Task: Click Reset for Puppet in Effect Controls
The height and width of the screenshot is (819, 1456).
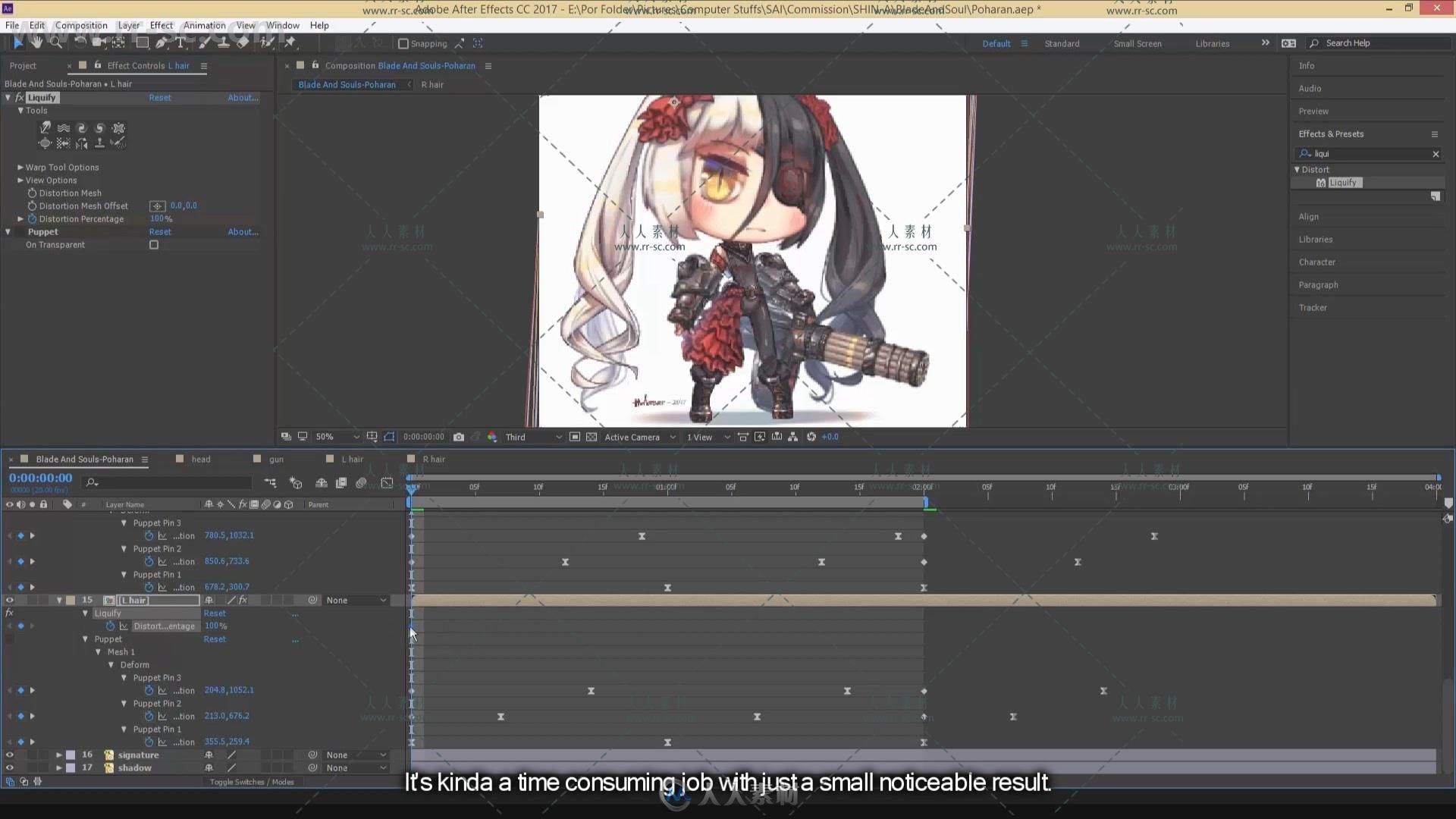Action: pos(160,232)
